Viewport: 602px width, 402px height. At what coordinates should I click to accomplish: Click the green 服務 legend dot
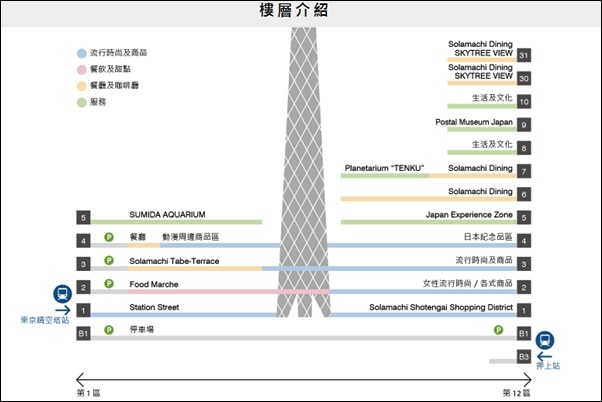[81, 103]
